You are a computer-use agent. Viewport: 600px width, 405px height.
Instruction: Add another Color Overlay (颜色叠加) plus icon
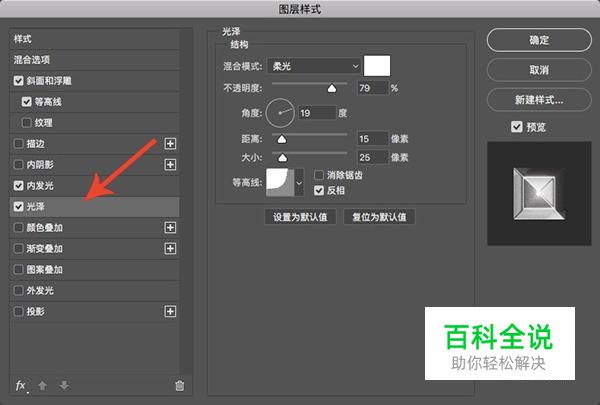tap(170, 228)
